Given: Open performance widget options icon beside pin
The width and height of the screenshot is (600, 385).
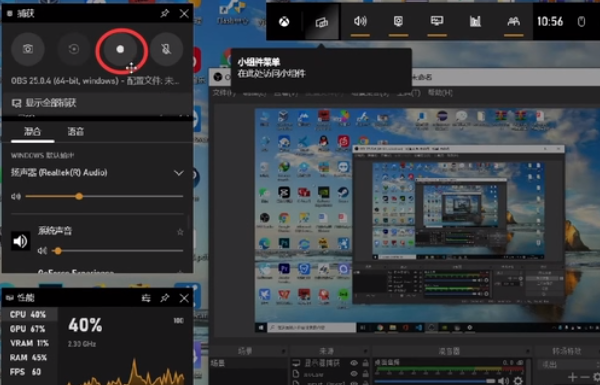Looking at the screenshot, I should (146, 298).
